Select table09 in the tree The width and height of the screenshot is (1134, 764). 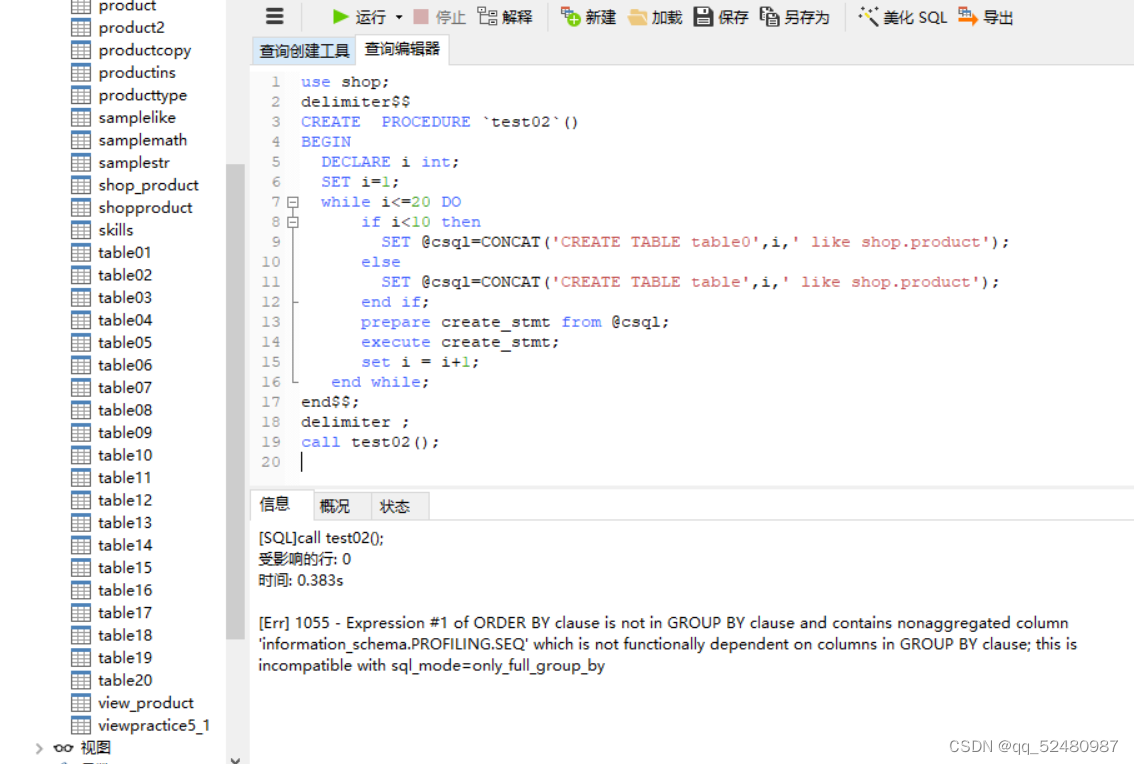(124, 433)
